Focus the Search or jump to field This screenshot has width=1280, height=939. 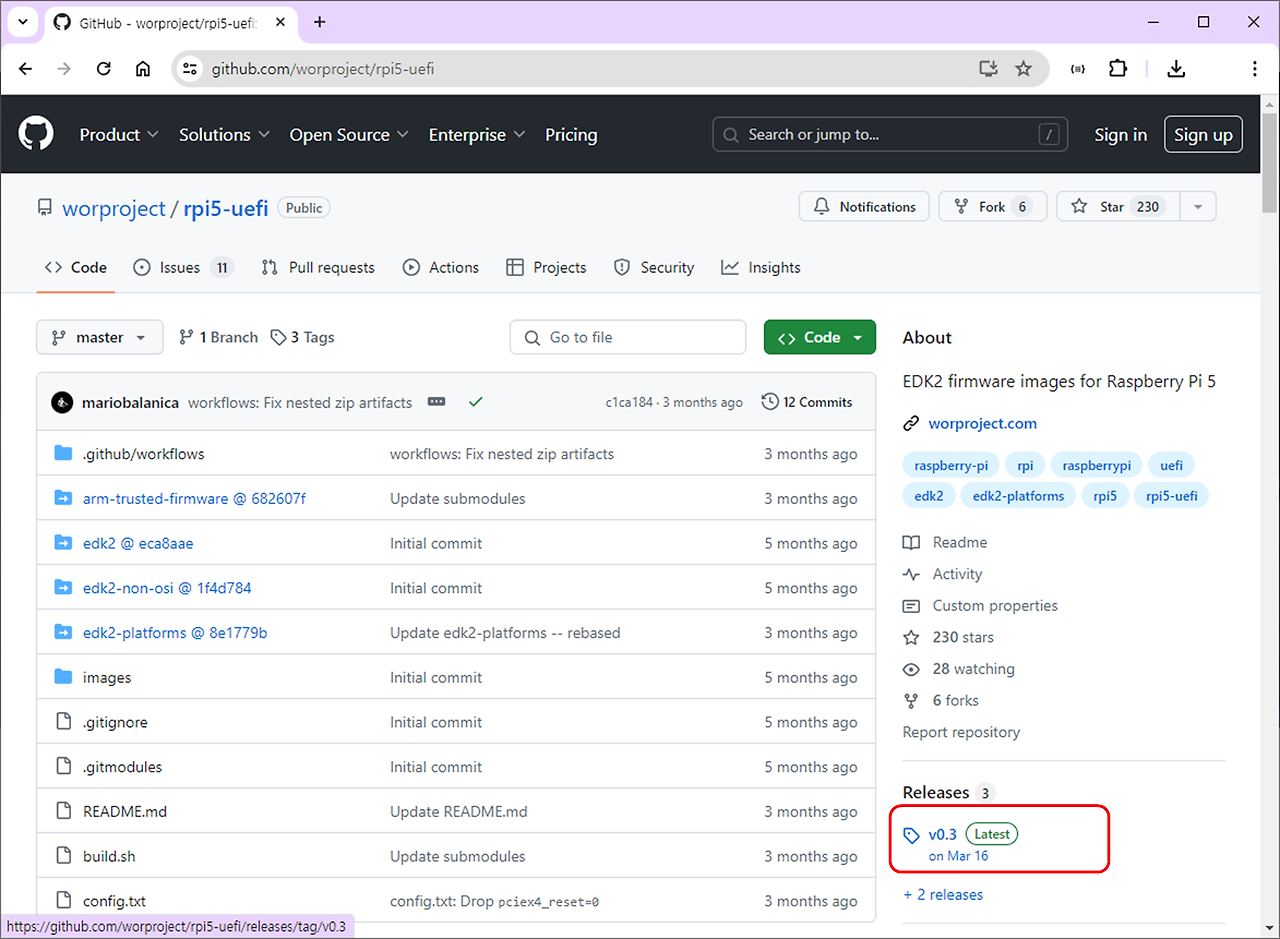[x=890, y=134]
